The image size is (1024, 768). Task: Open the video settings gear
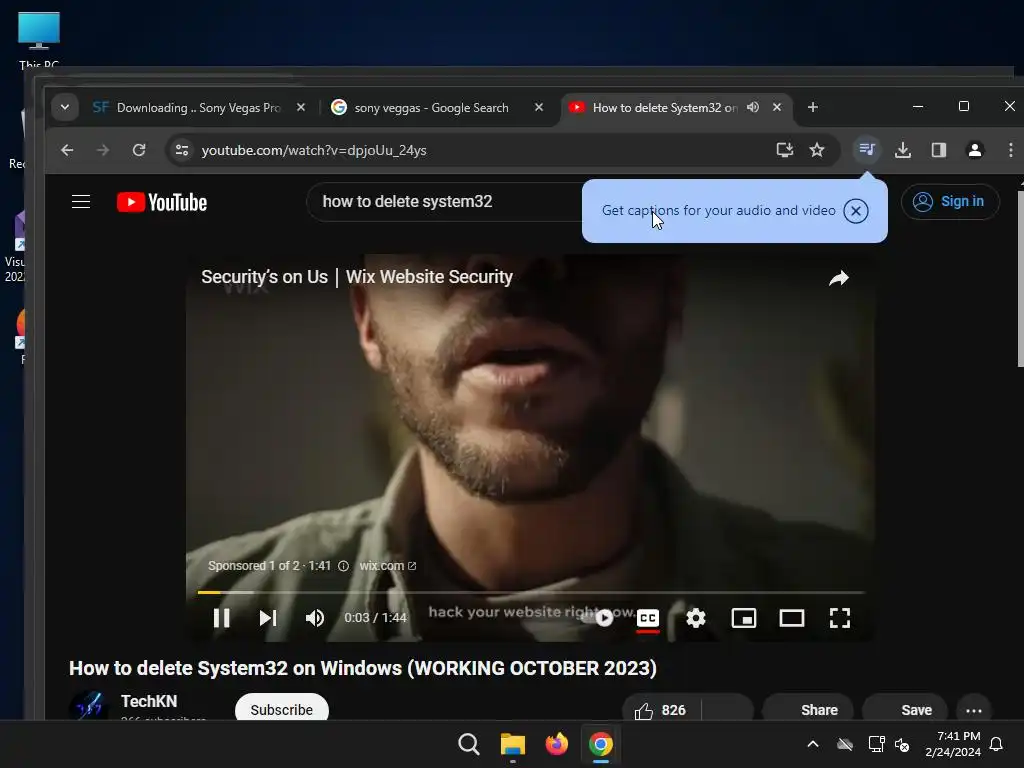point(696,618)
